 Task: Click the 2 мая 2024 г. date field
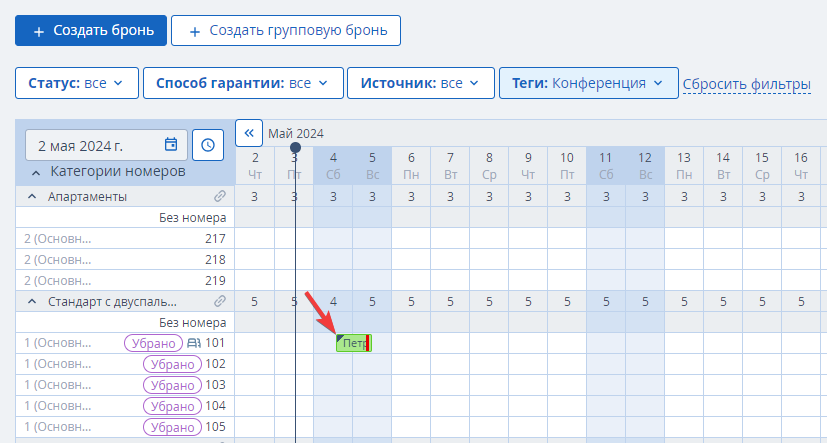tap(107, 145)
